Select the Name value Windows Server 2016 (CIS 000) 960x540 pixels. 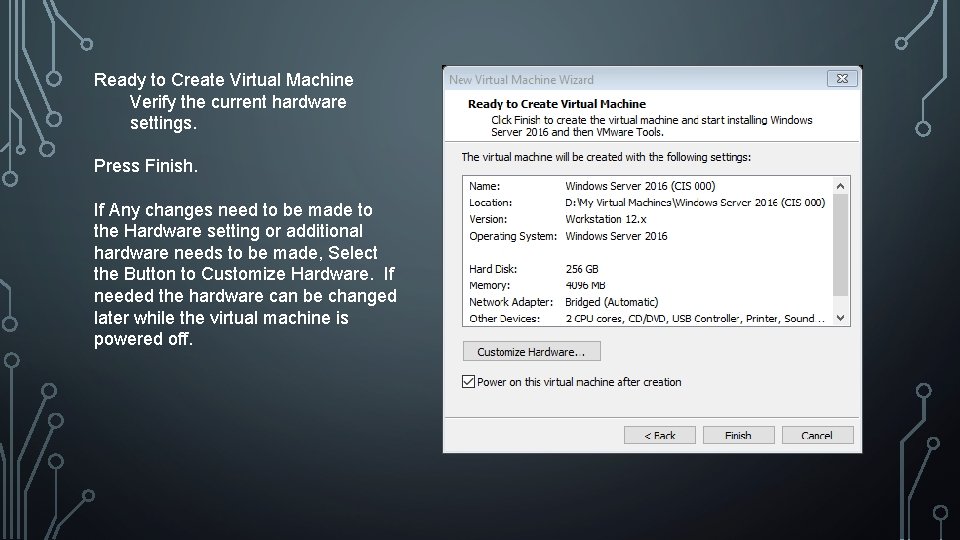pos(640,186)
